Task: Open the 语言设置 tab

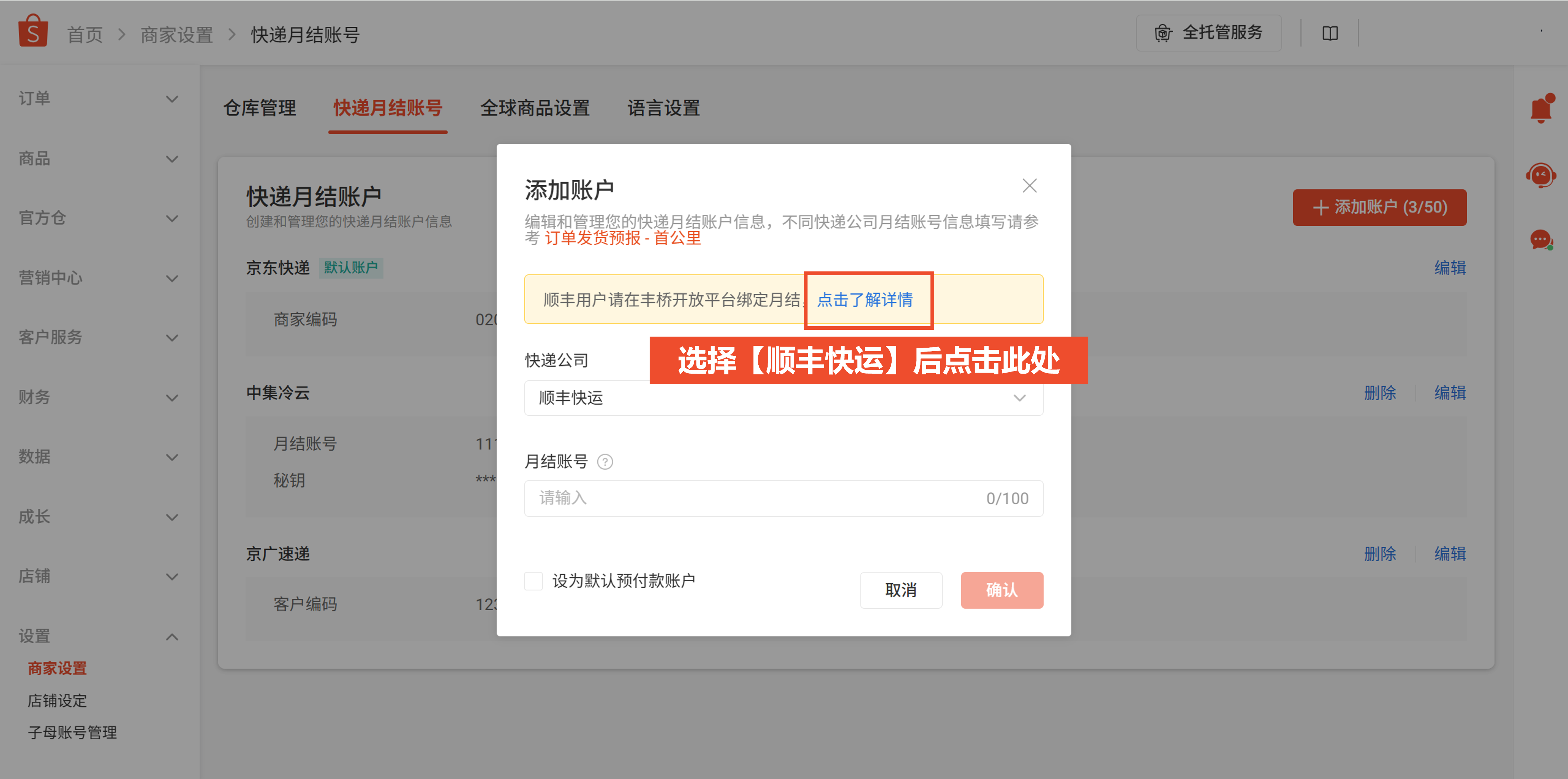Action: click(x=664, y=108)
